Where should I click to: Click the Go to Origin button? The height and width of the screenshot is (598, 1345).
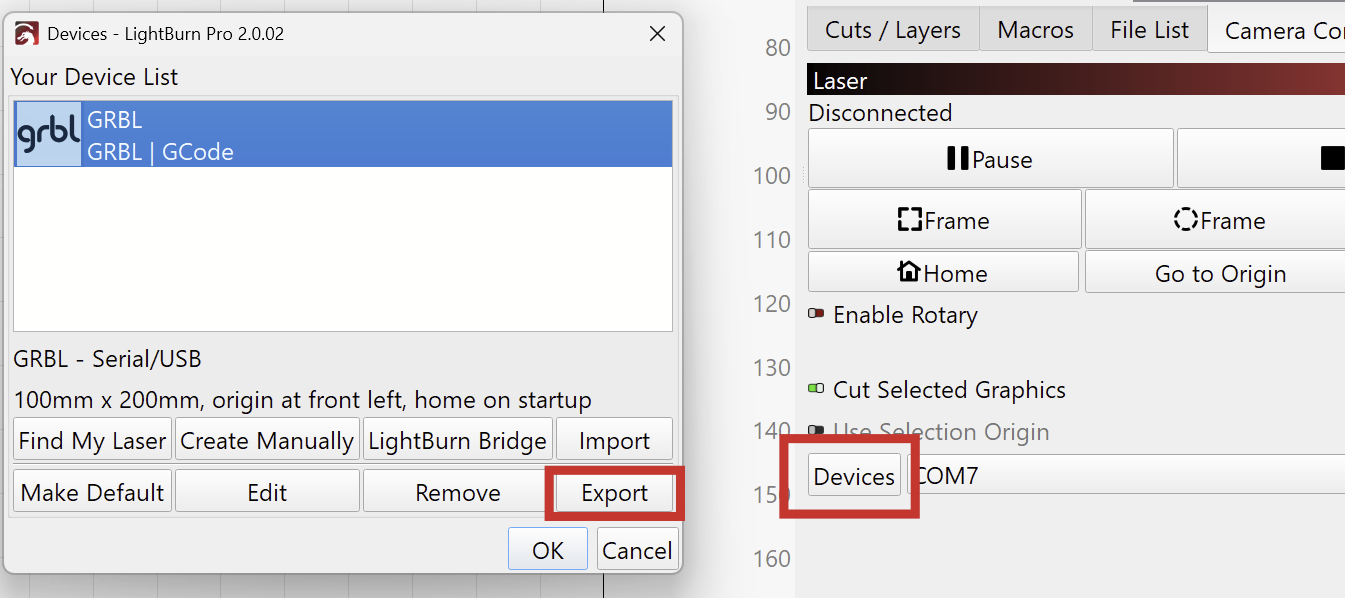[1220, 273]
